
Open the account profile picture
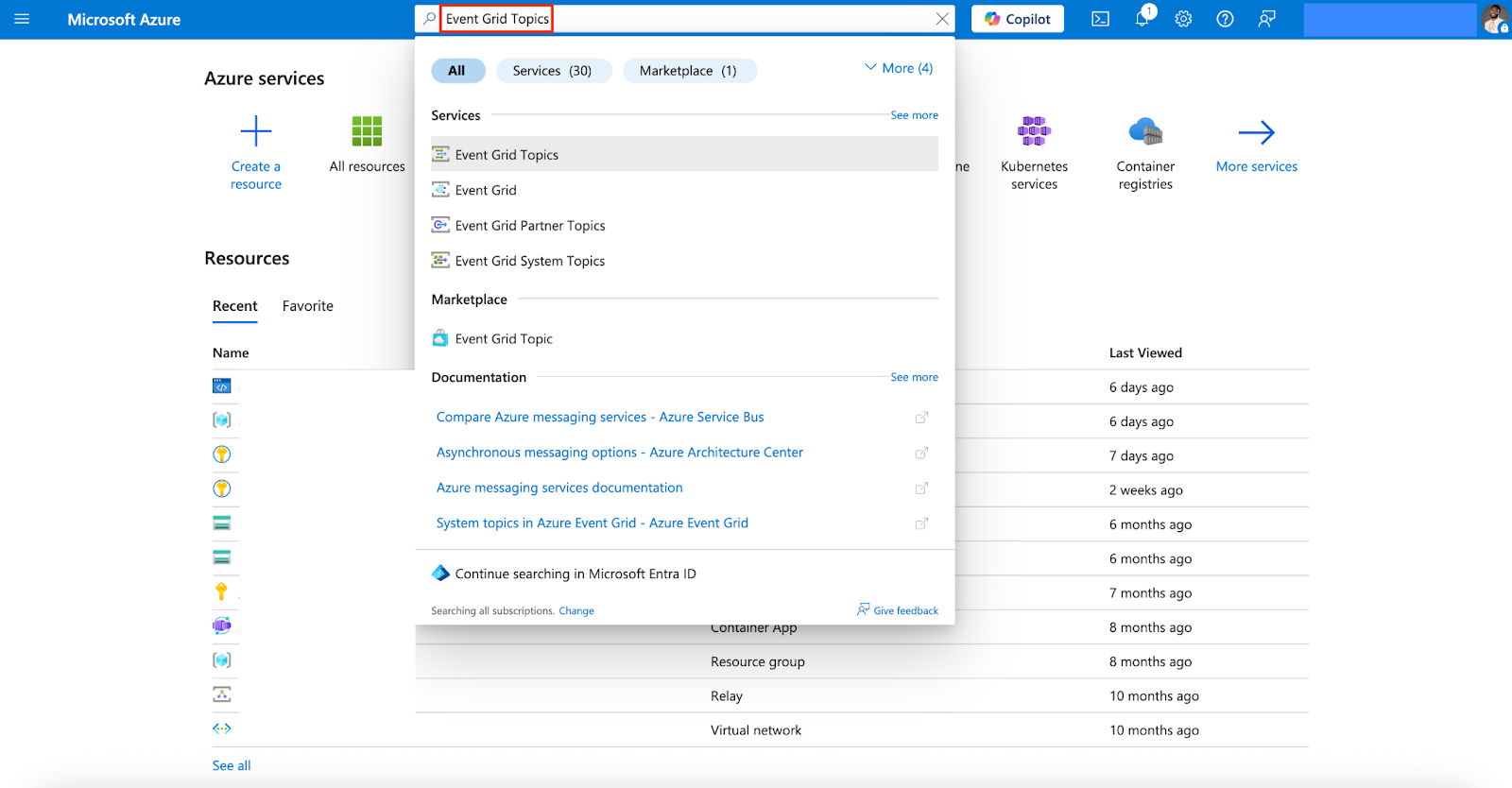[x=1495, y=19]
